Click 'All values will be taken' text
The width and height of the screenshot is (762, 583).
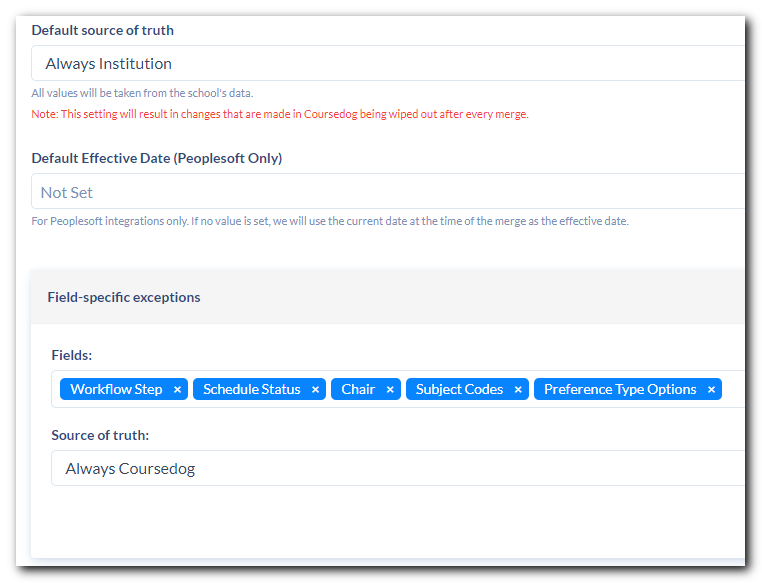[x=142, y=93]
